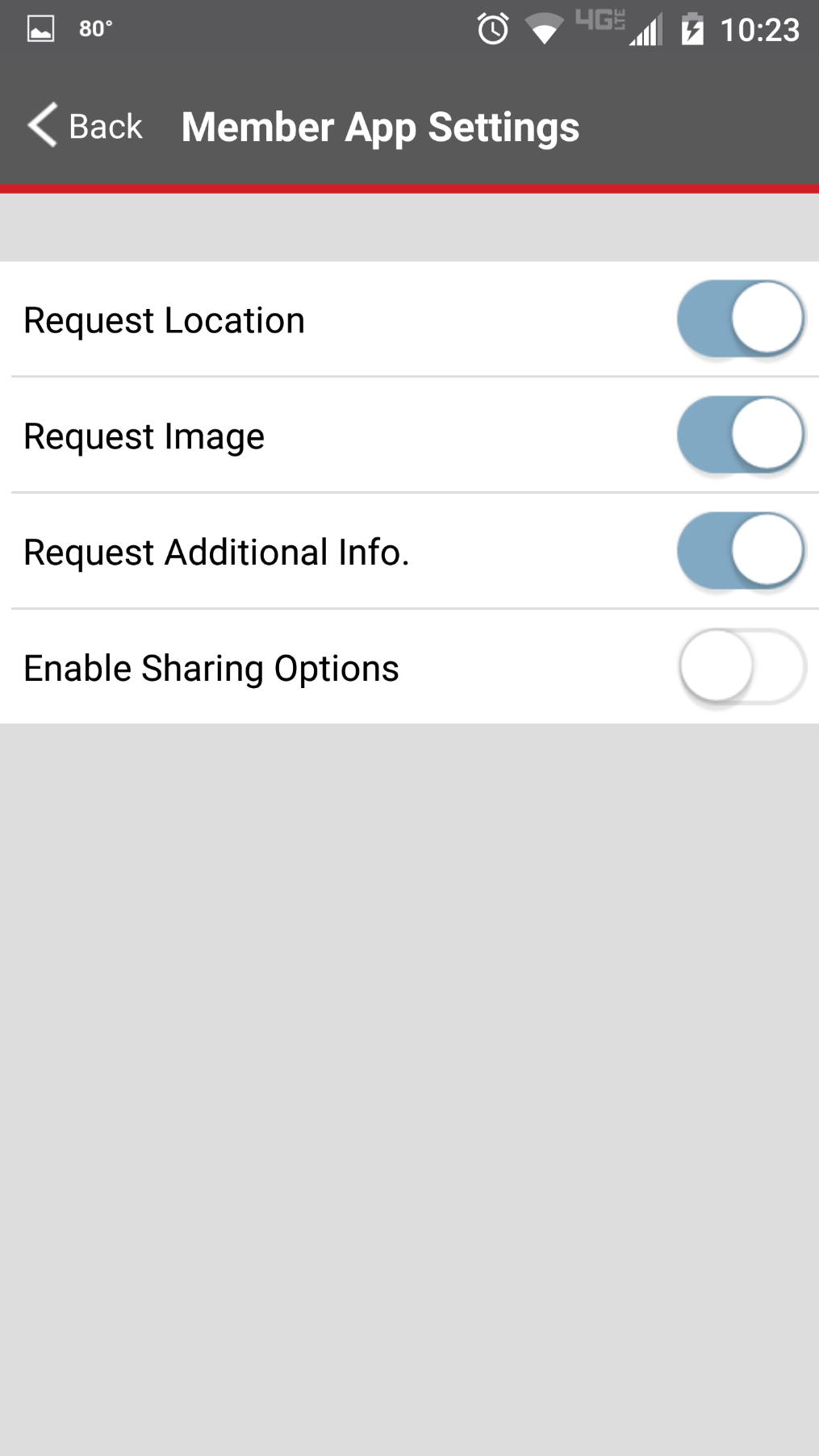The width and height of the screenshot is (819, 1456).
Task: Tap the Request Additional Info. label
Action: [x=216, y=553]
